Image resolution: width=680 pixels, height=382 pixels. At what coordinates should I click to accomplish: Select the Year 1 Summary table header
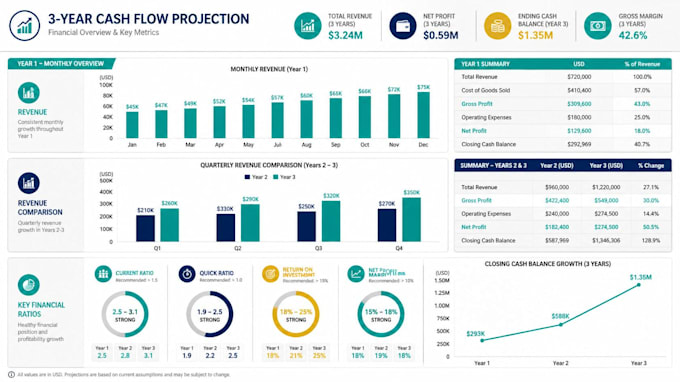coord(562,64)
